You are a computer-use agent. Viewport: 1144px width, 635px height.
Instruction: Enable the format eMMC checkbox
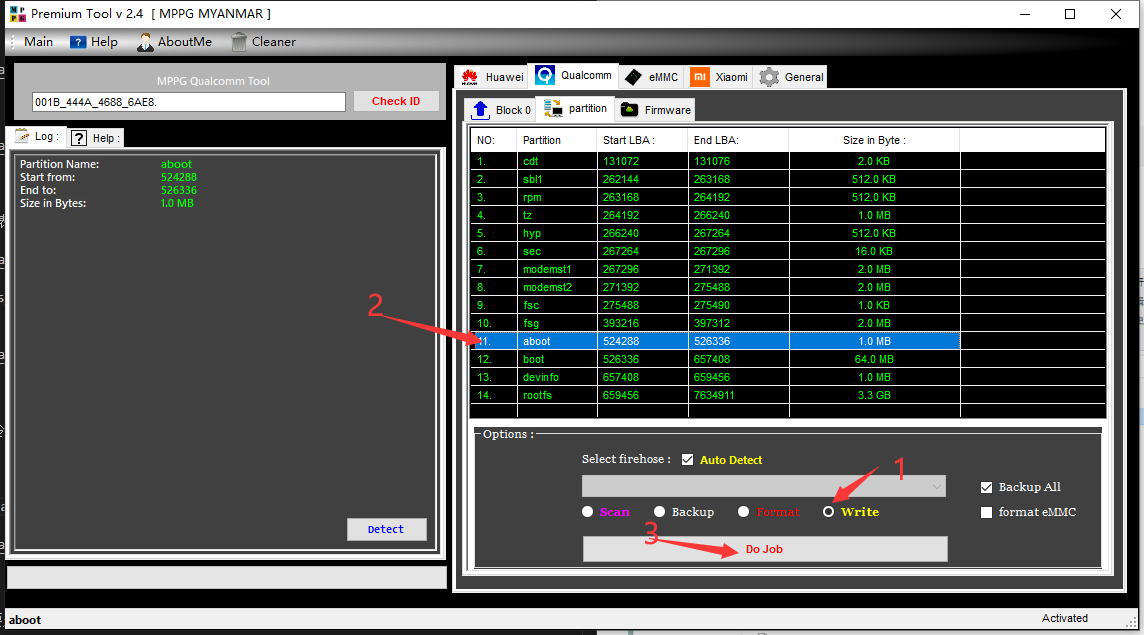986,512
